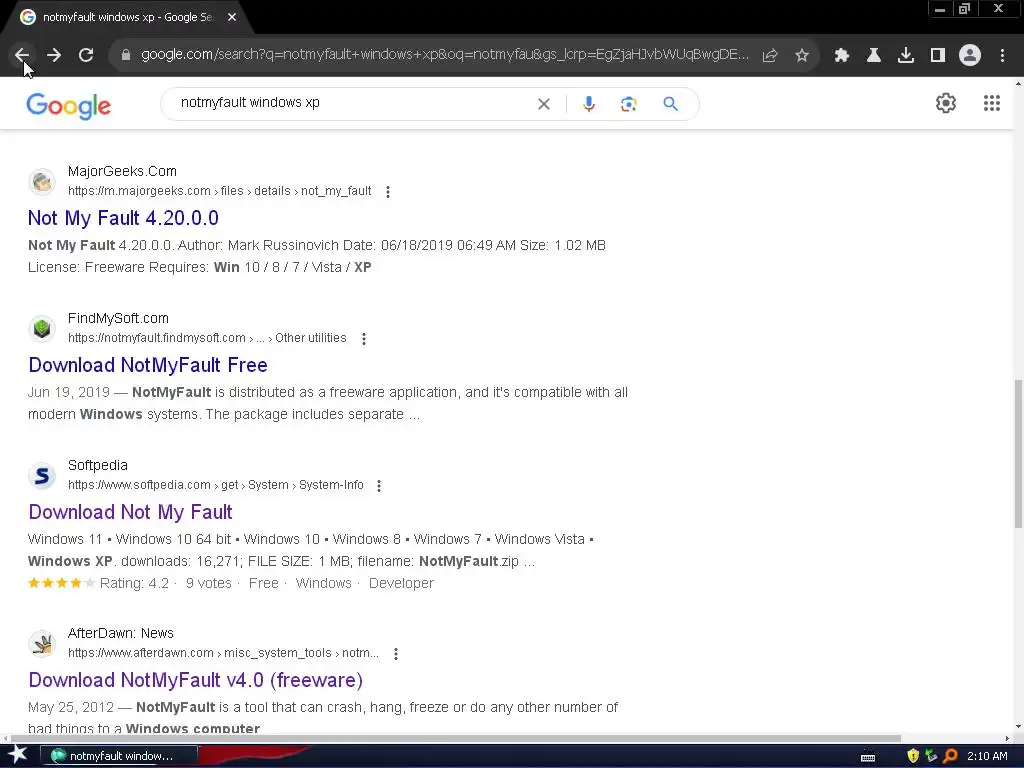Open the 'Download Not My Fault' Softpedia link

(x=131, y=512)
